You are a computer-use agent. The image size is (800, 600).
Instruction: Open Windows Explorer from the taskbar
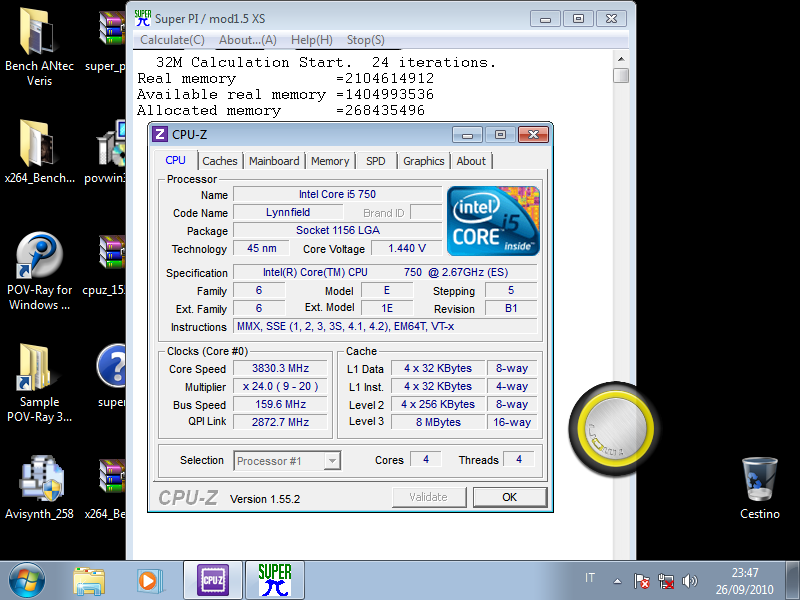coord(89,580)
